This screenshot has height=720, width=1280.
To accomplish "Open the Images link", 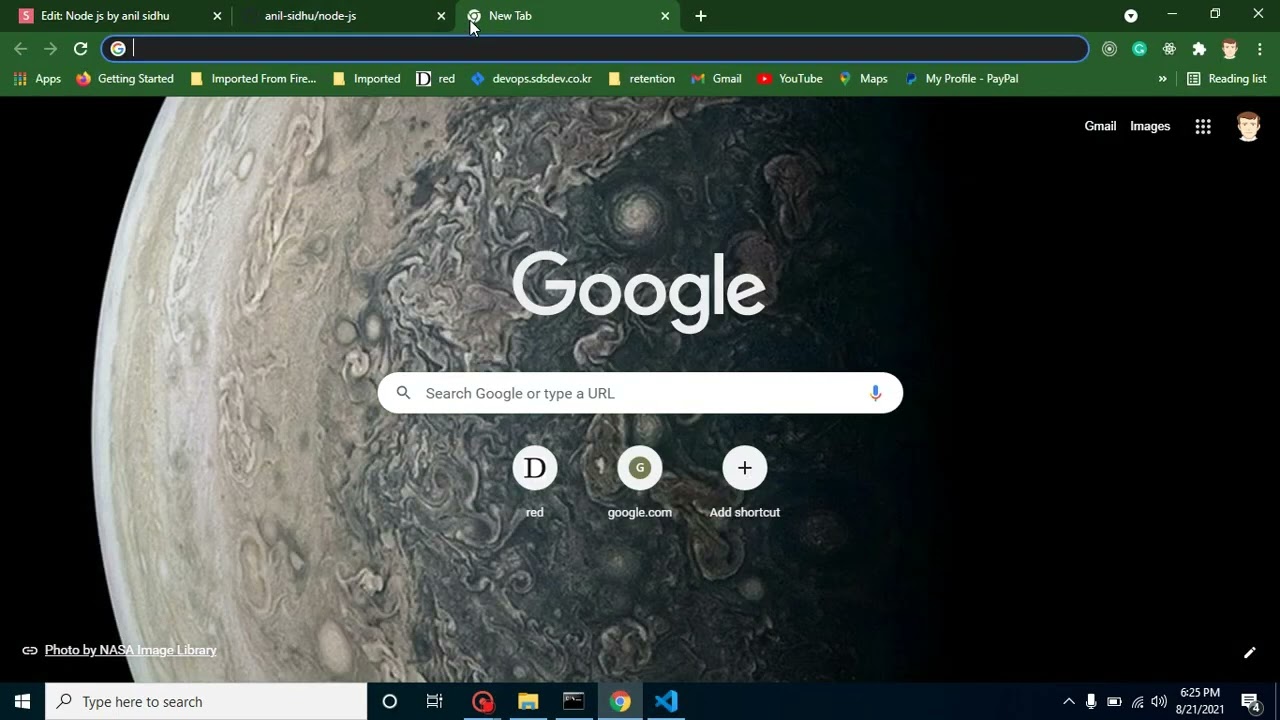I will tap(1150, 126).
